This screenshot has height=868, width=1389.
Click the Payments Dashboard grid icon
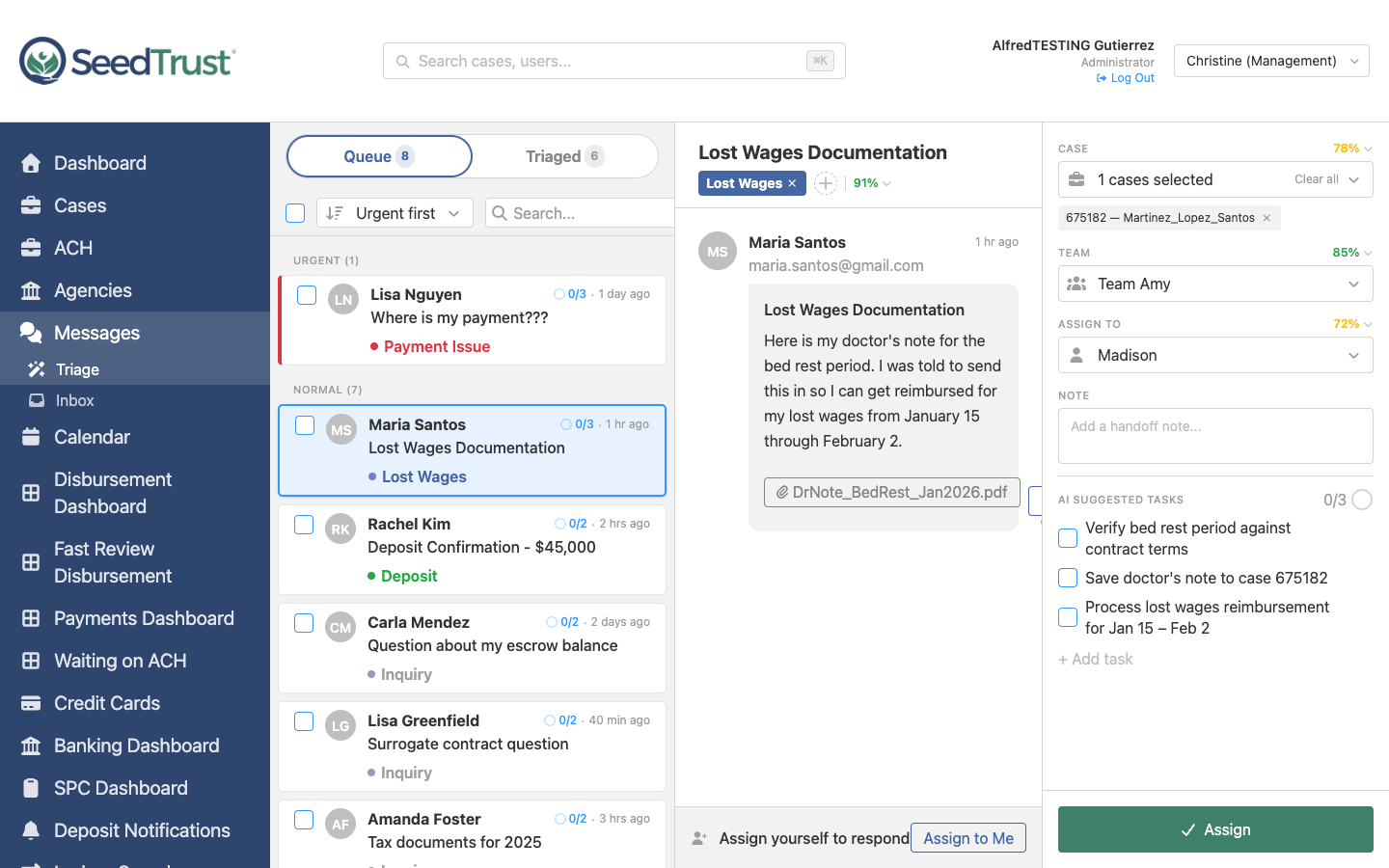tap(31, 618)
